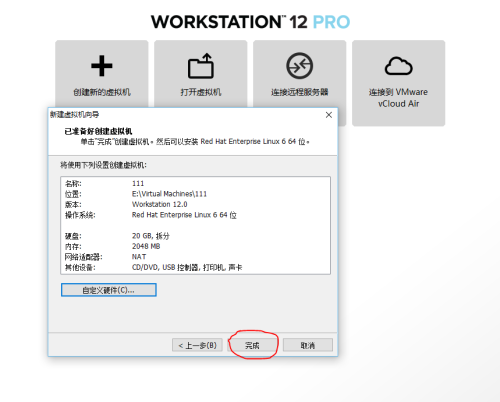Click the connect to remote server icon
Screen dimensions: 500x402
(x=299, y=66)
